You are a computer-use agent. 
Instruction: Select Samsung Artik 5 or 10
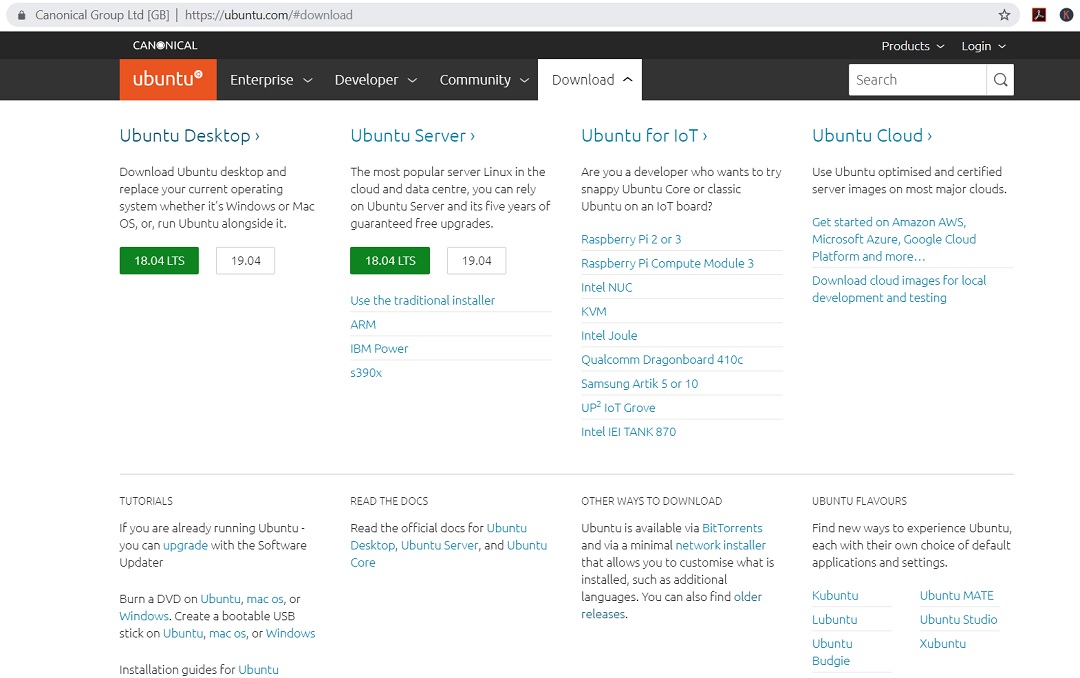(639, 384)
